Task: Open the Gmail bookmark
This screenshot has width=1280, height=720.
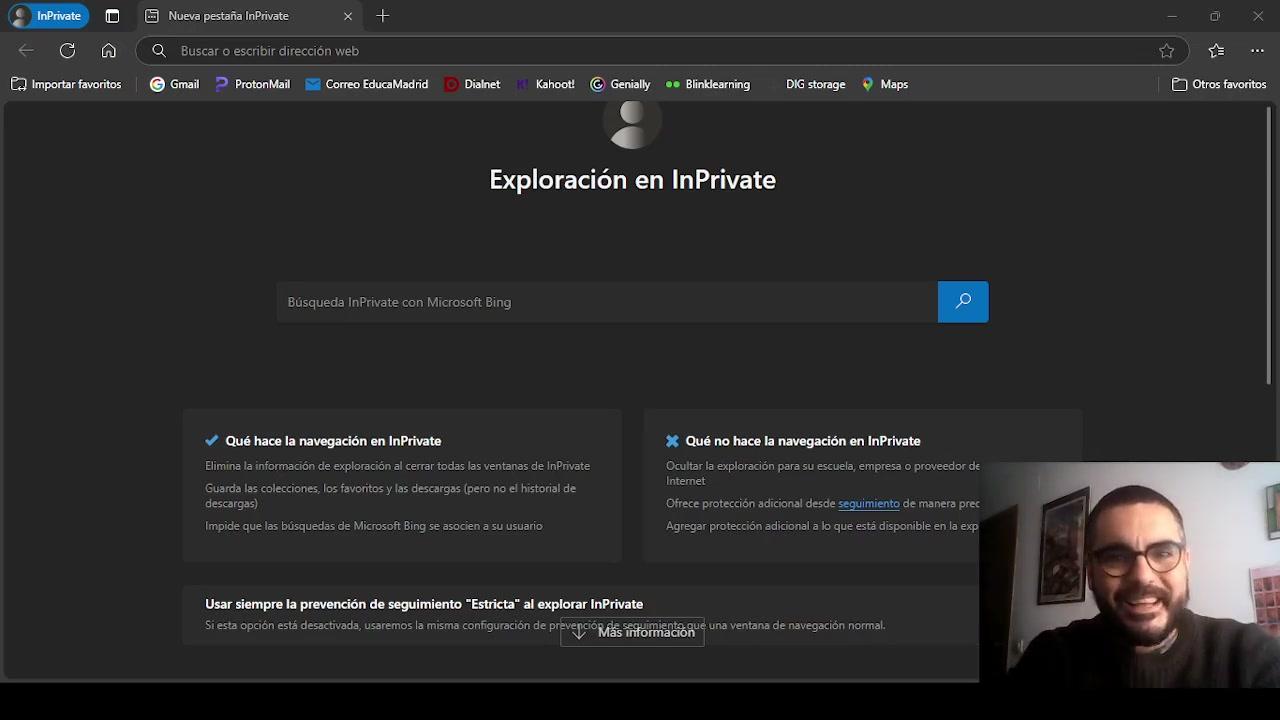Action: 174,84
